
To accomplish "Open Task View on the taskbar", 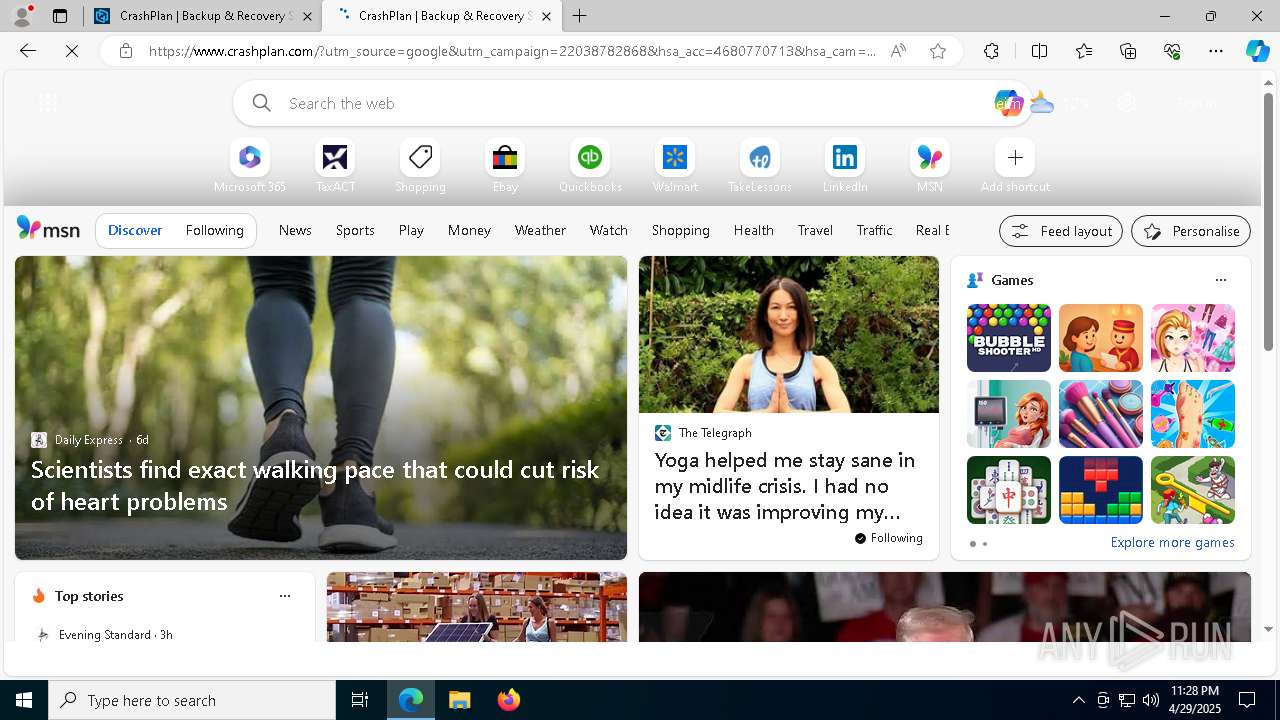I will [360, 700].
